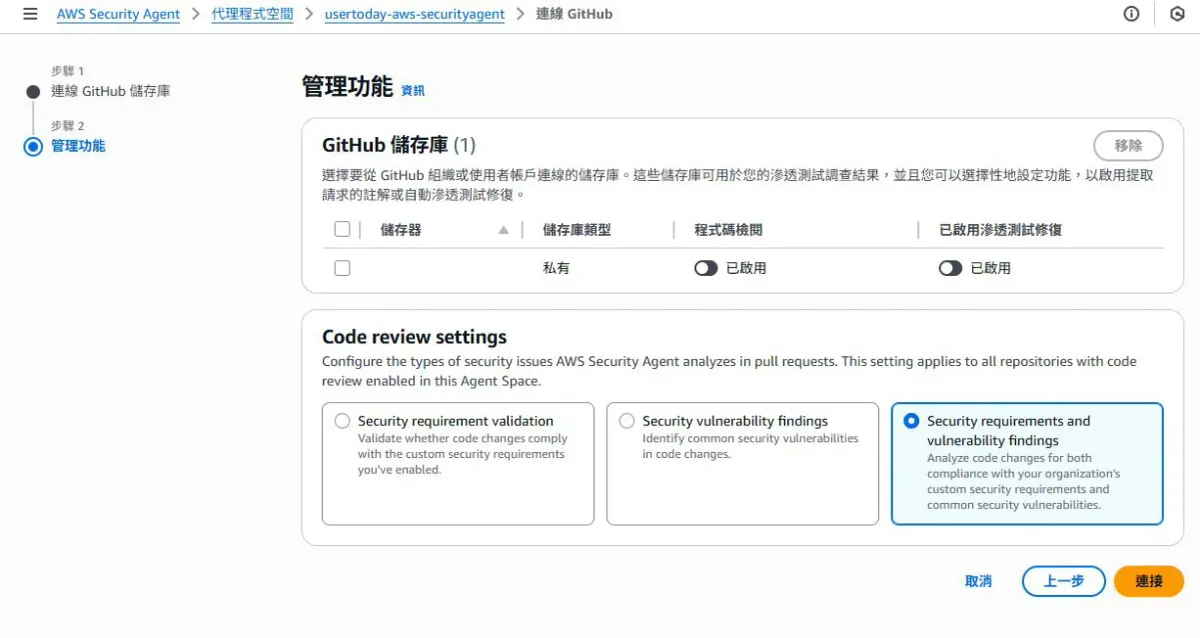Enable the 已啟用滲透測試修復 toggle switch
The width and height of the screenshot is (1200, 638).
pyautogui.click(x=950, y=268)
